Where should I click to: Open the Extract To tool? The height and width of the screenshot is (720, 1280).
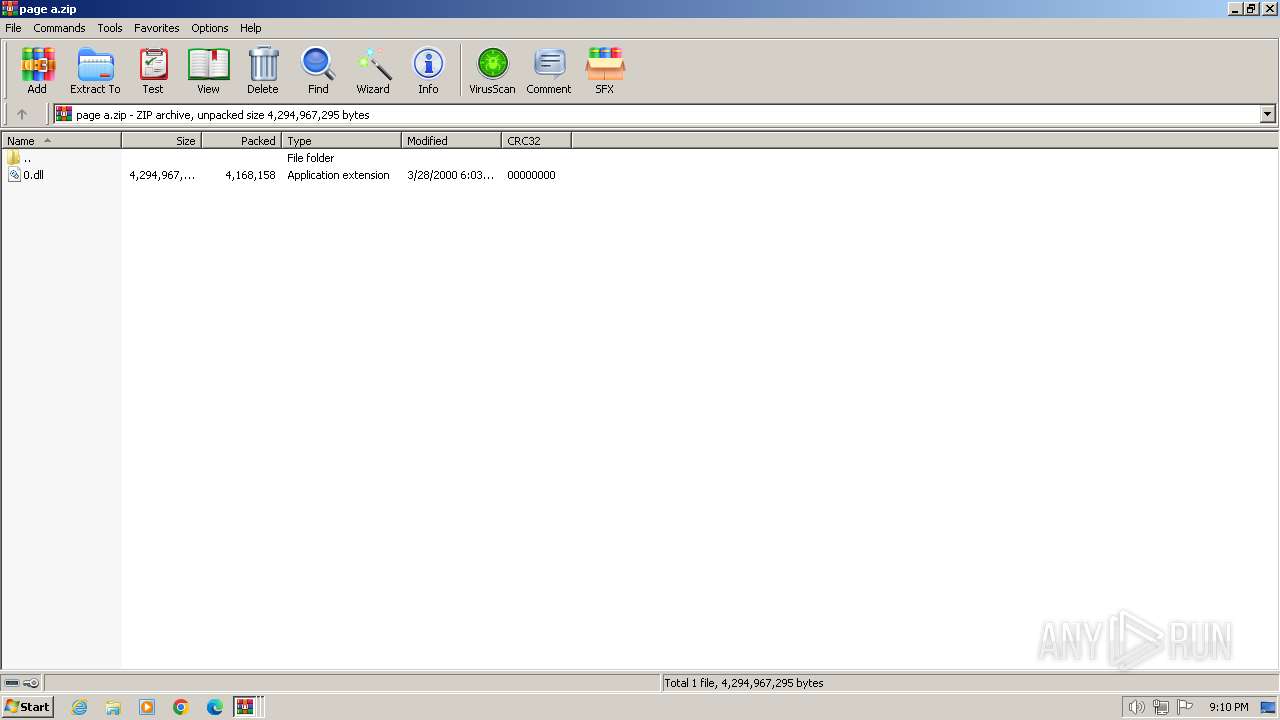click(95, 71)
